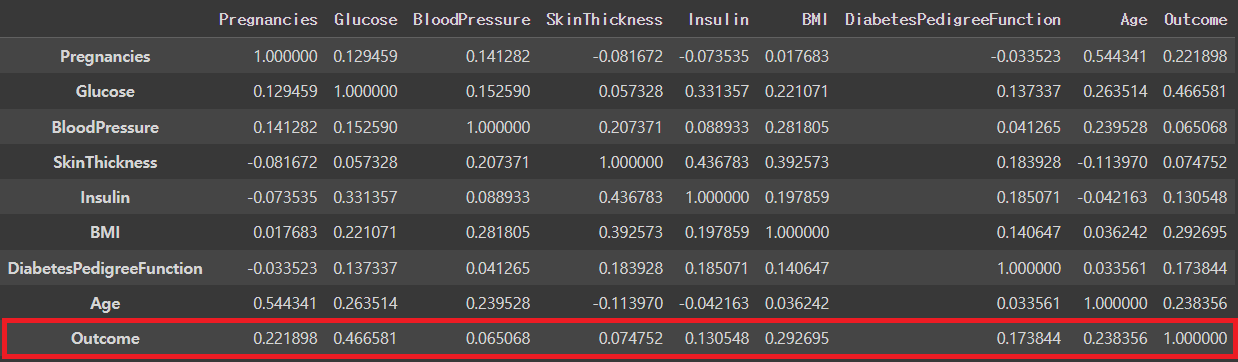Click the Outcome row label
The height and width of the screenshot is (362, 1238).
tap(105, 339)
